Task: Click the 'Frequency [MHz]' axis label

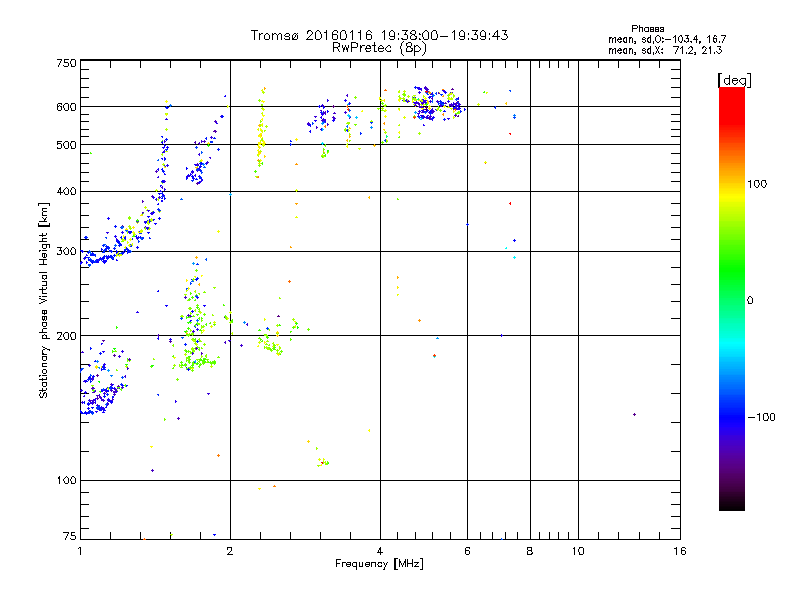Action: click(x=379, y=564)
